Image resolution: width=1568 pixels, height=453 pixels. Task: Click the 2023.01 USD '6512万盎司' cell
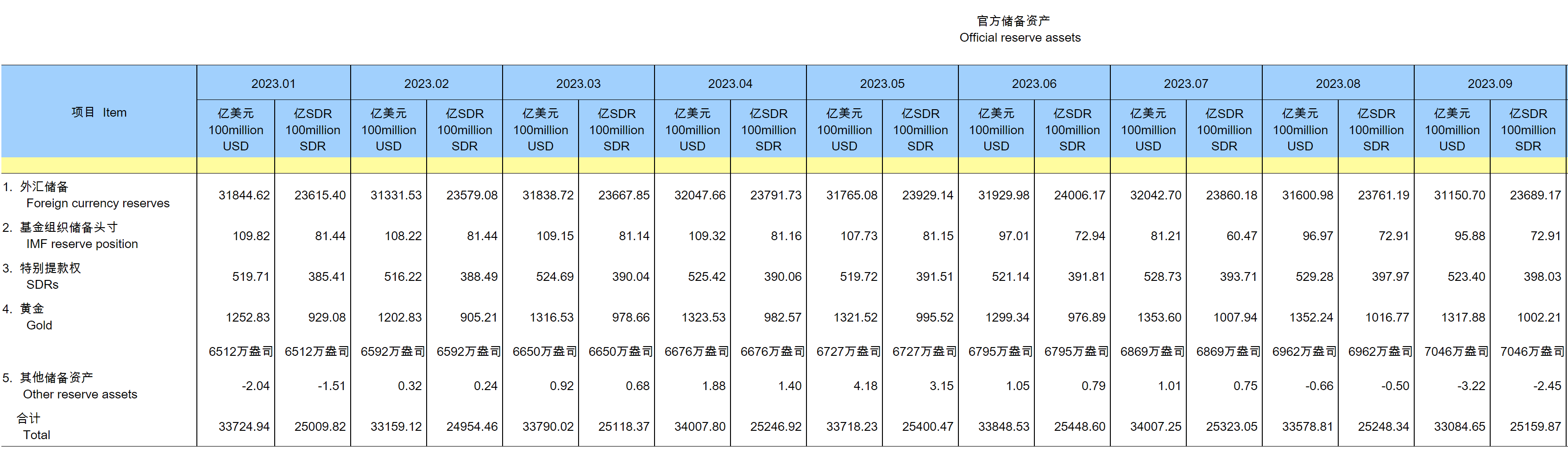[x=241, y=352]
